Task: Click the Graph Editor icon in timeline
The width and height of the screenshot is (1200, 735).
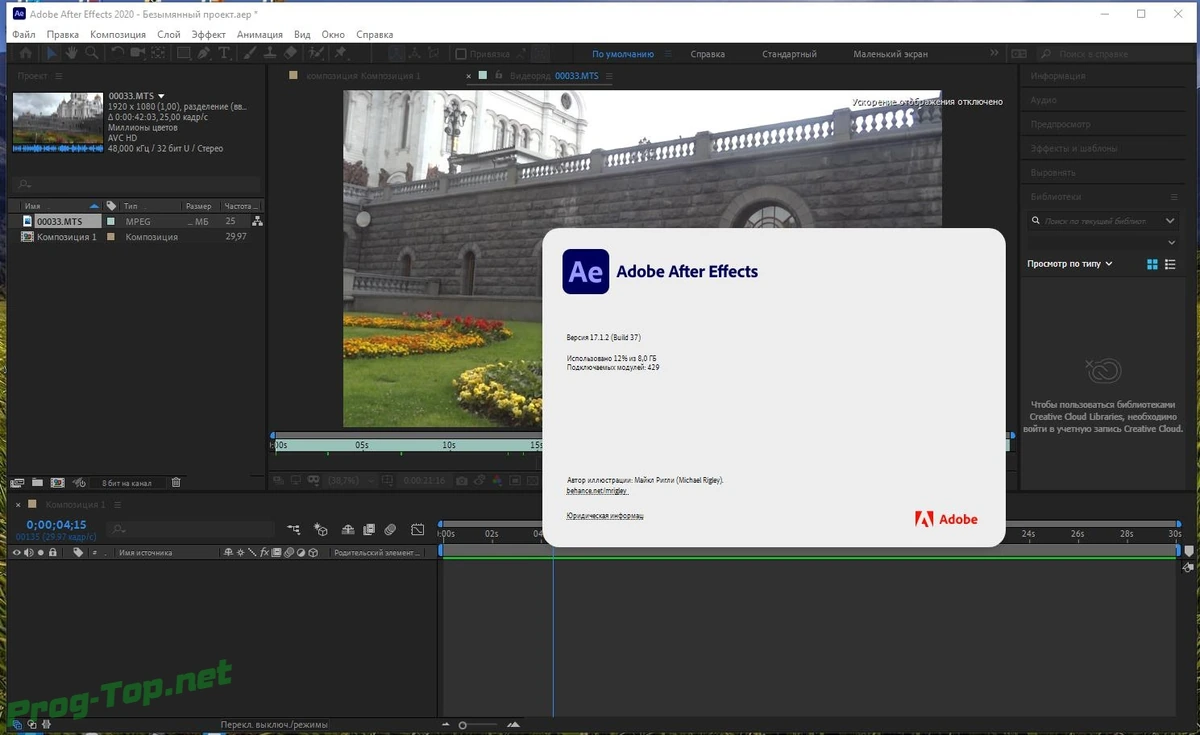Action: [x=418, y=529]
